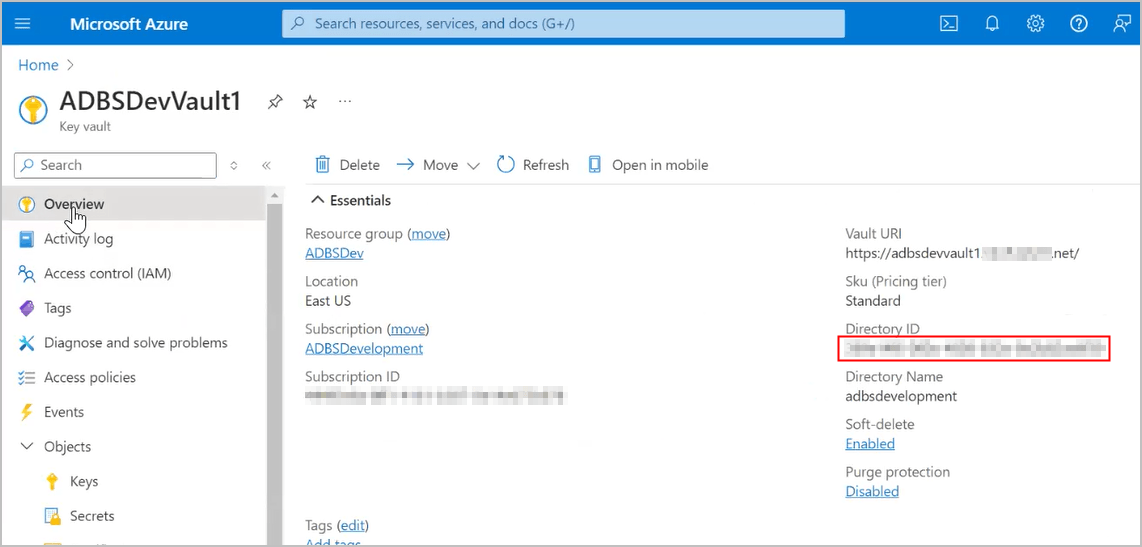This screenshot has width=1142, height=547.
Task: Open the Azure portal hamburger menu
Action: click(23, 24)
